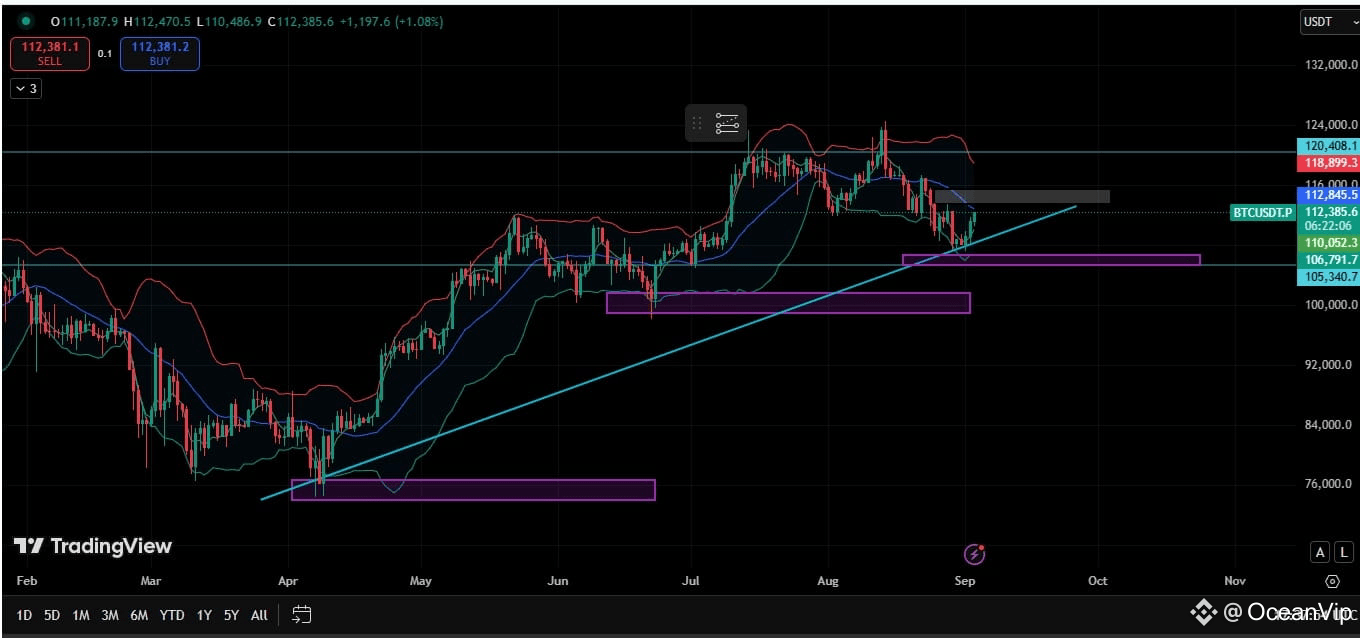1360x638 pixels.
Task: Click the red 118,899.3 price label
Action: coord(1328,162)
